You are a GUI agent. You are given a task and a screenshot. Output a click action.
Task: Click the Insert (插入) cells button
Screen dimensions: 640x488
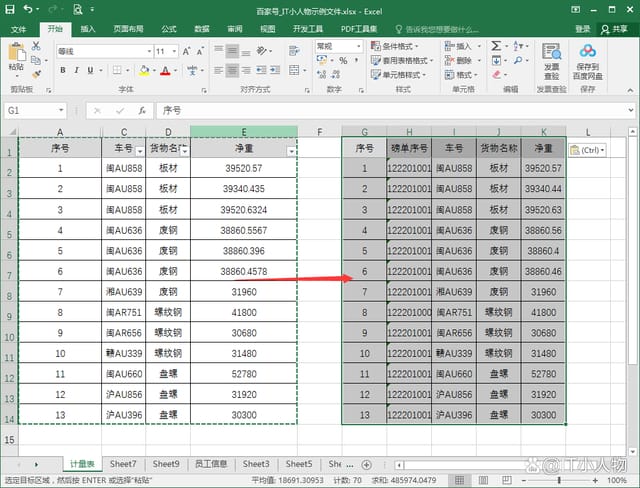[462, 46]
